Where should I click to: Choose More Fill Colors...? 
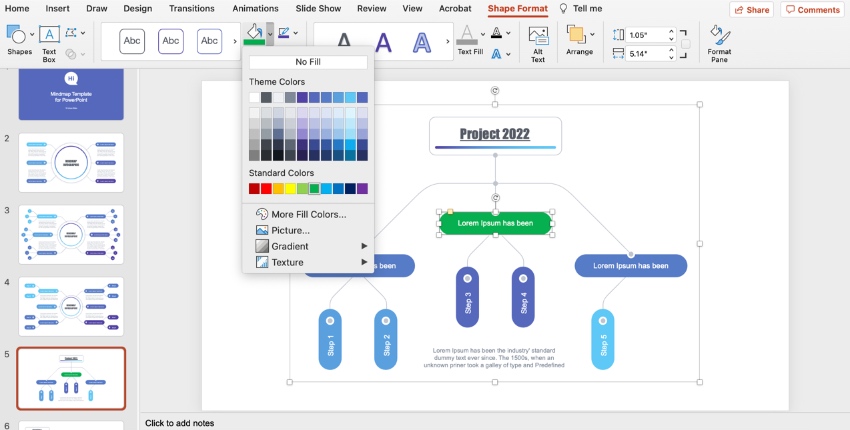(x=308, y=214)
